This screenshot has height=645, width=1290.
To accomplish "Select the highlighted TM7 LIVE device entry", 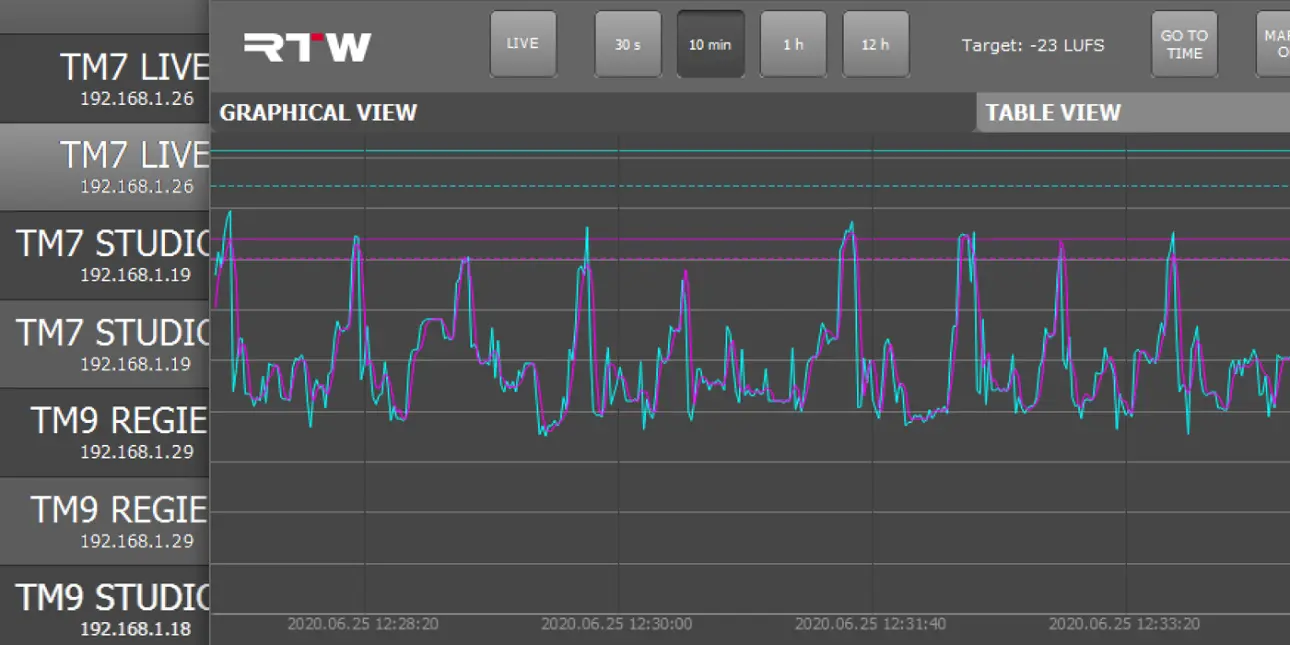I will 104,167.
